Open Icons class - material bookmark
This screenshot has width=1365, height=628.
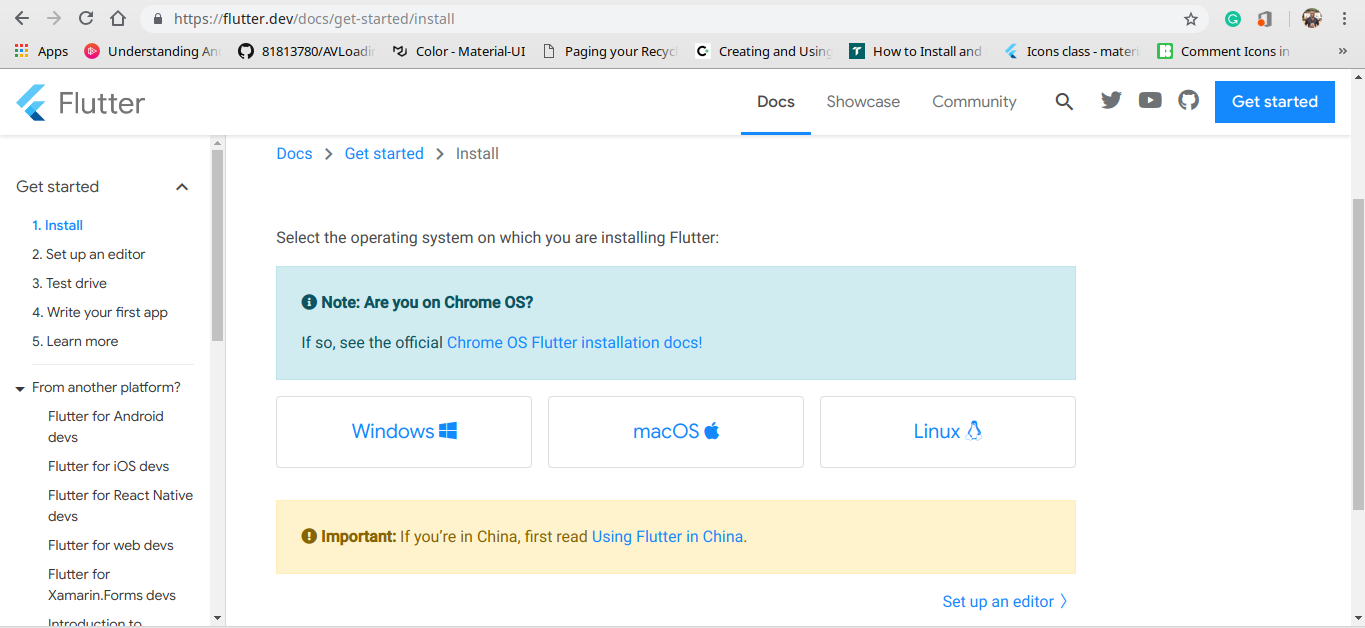tap(1071, 51)
